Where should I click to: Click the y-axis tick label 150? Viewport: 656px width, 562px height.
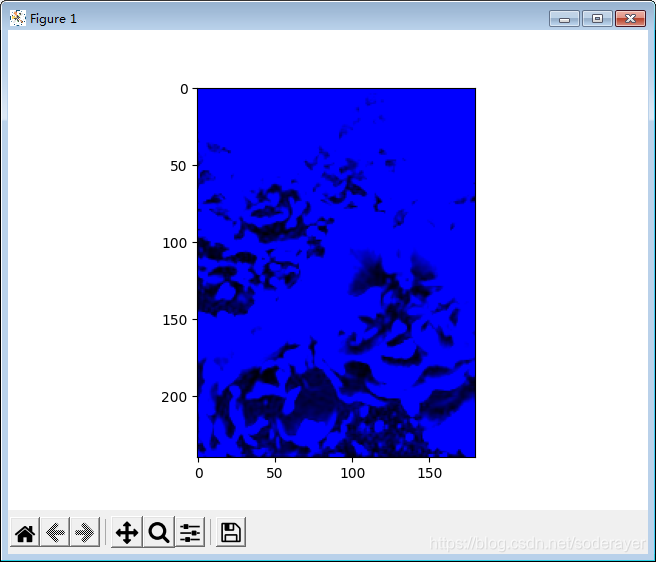[x=174, y=320]
